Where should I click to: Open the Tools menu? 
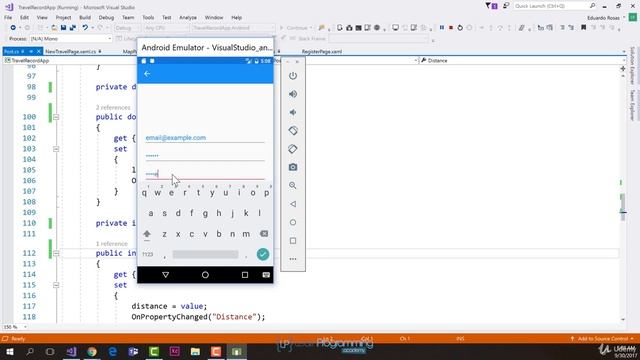coord(148,18)
